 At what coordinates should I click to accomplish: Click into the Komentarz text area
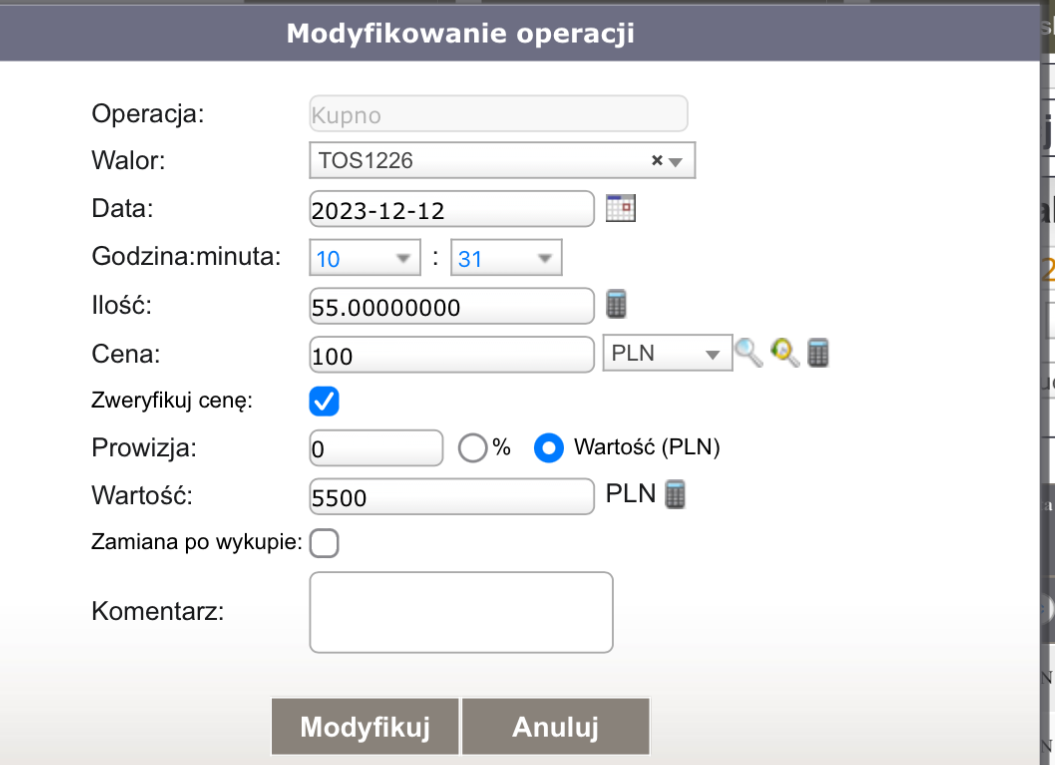pyautogui.click(x=461, y=612)
